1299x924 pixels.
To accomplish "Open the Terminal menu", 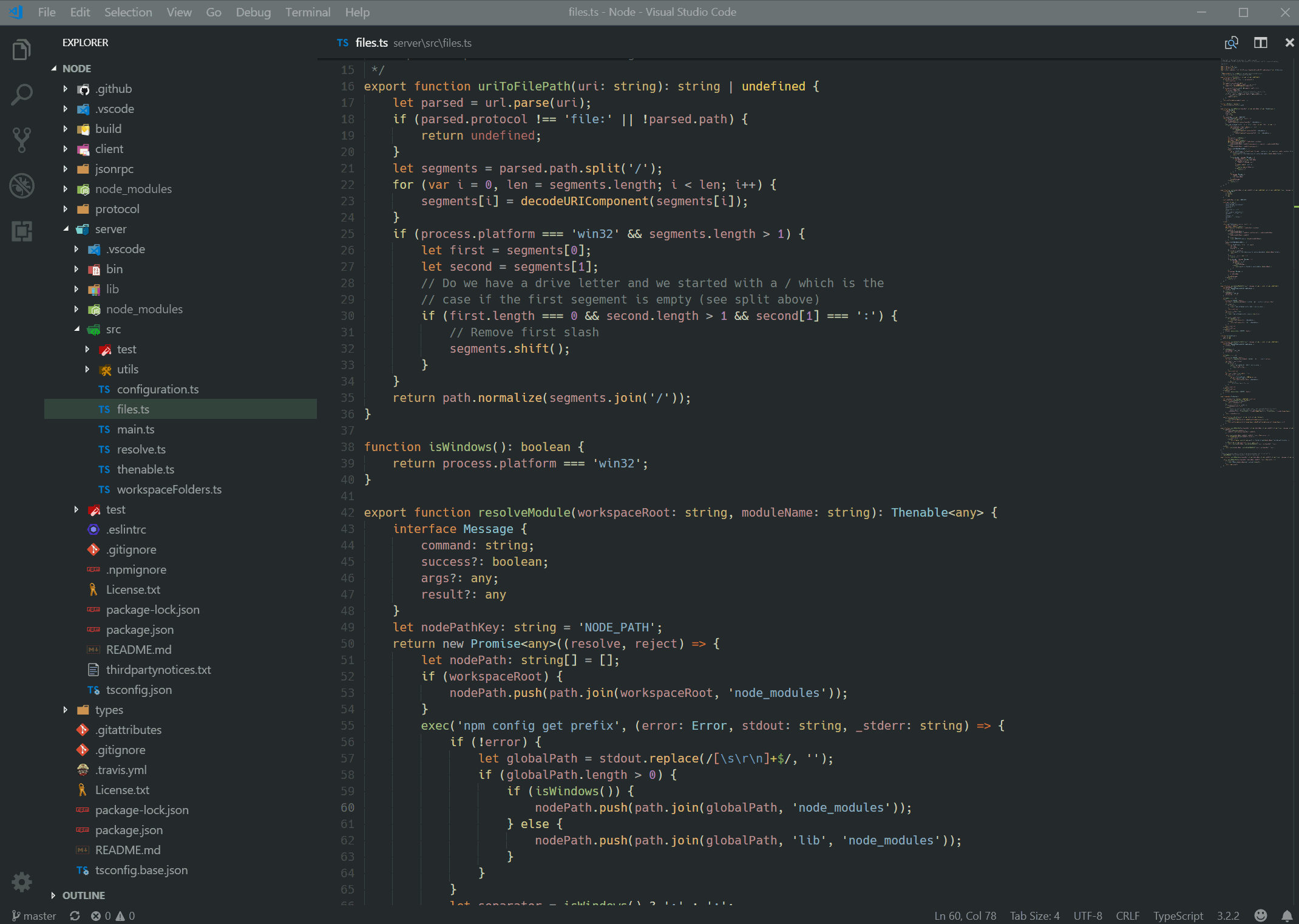I will pyautogui.click(x=307, y=12).
